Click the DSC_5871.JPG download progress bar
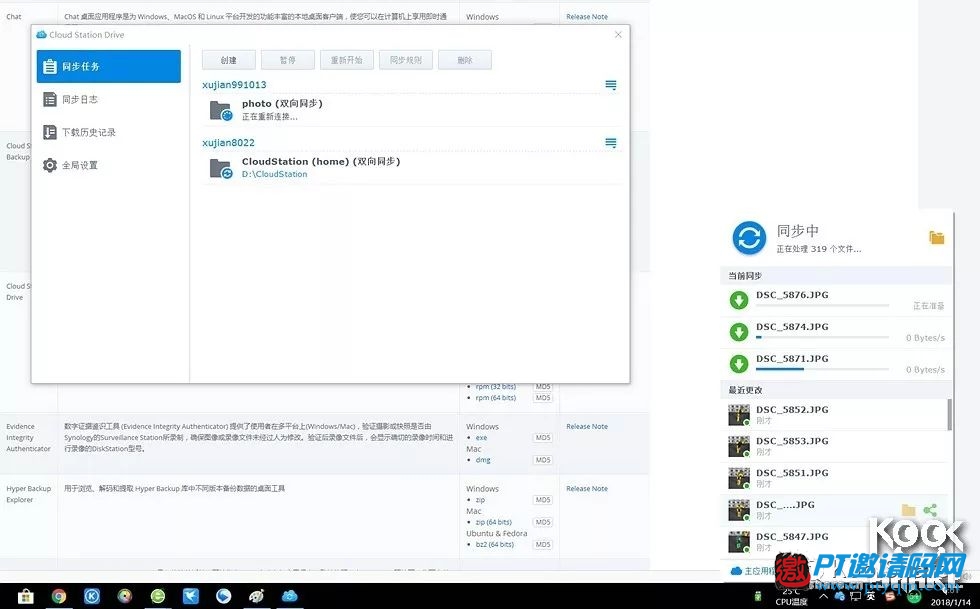 click(x=822, y=370)
